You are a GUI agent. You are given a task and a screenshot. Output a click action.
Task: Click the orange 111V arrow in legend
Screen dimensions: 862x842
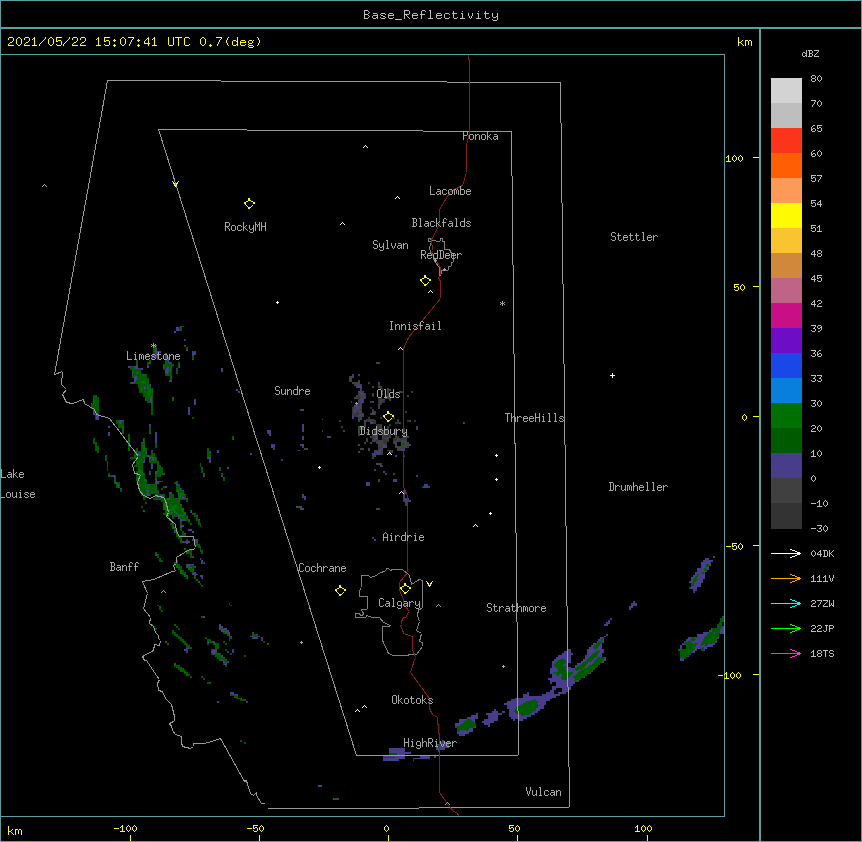click(786, 578)
